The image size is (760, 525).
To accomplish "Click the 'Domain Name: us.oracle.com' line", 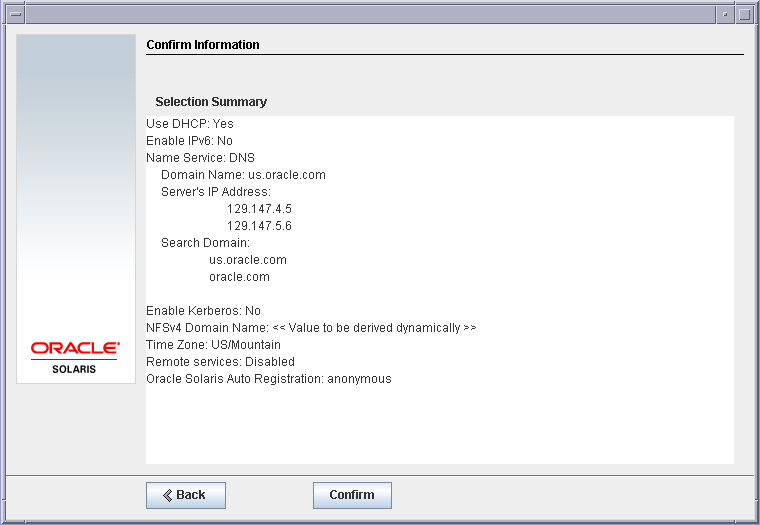I will pos(243,175).
